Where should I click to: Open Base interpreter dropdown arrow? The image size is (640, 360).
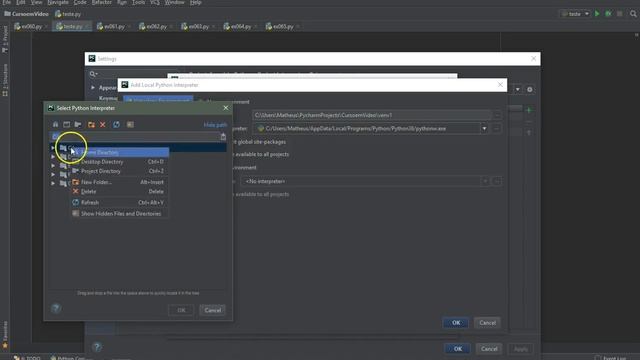pos(484,129)
